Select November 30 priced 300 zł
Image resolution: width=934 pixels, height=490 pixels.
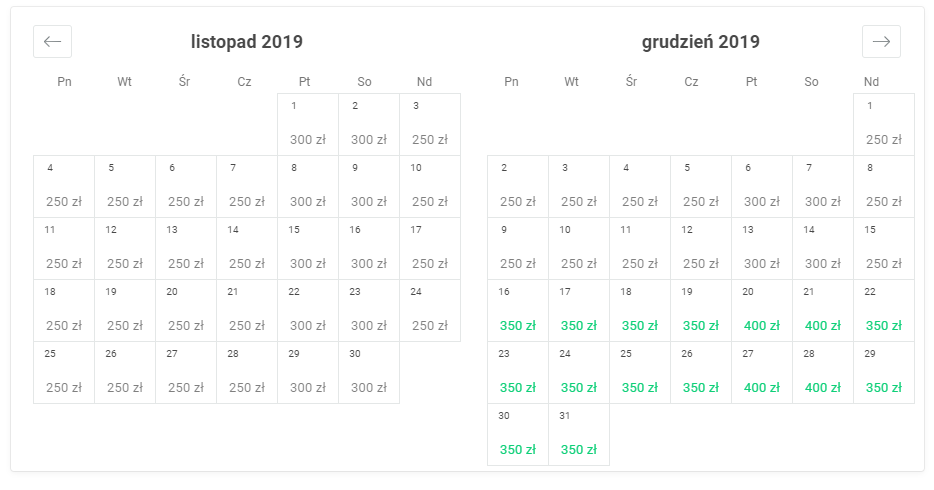click(369, 373)
